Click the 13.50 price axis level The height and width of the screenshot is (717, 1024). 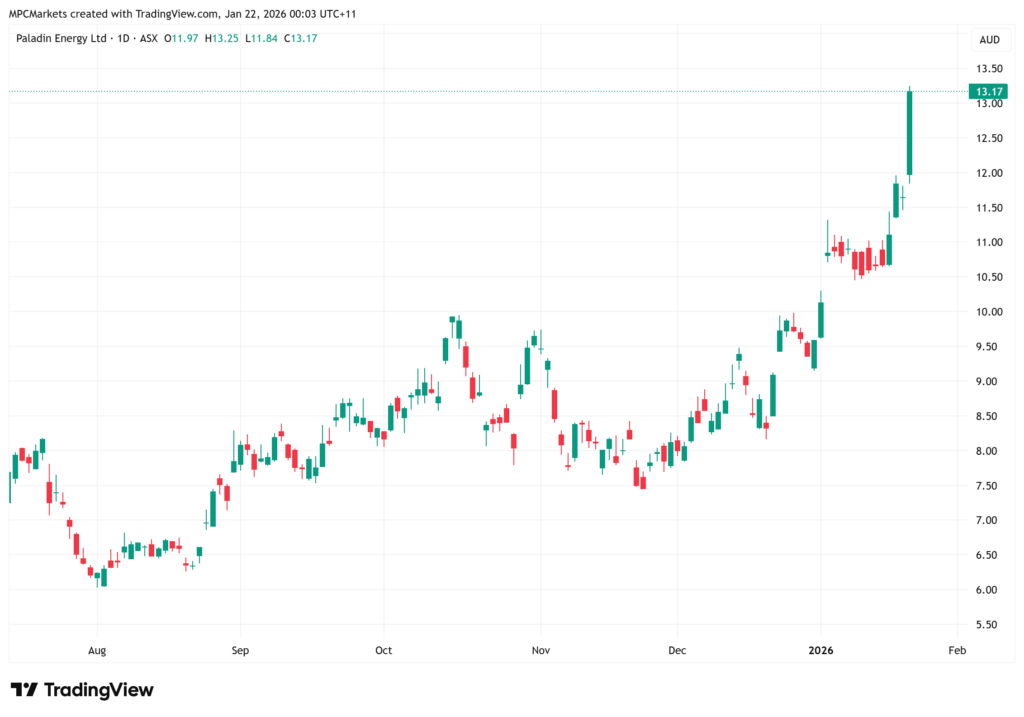pos(989,69)
